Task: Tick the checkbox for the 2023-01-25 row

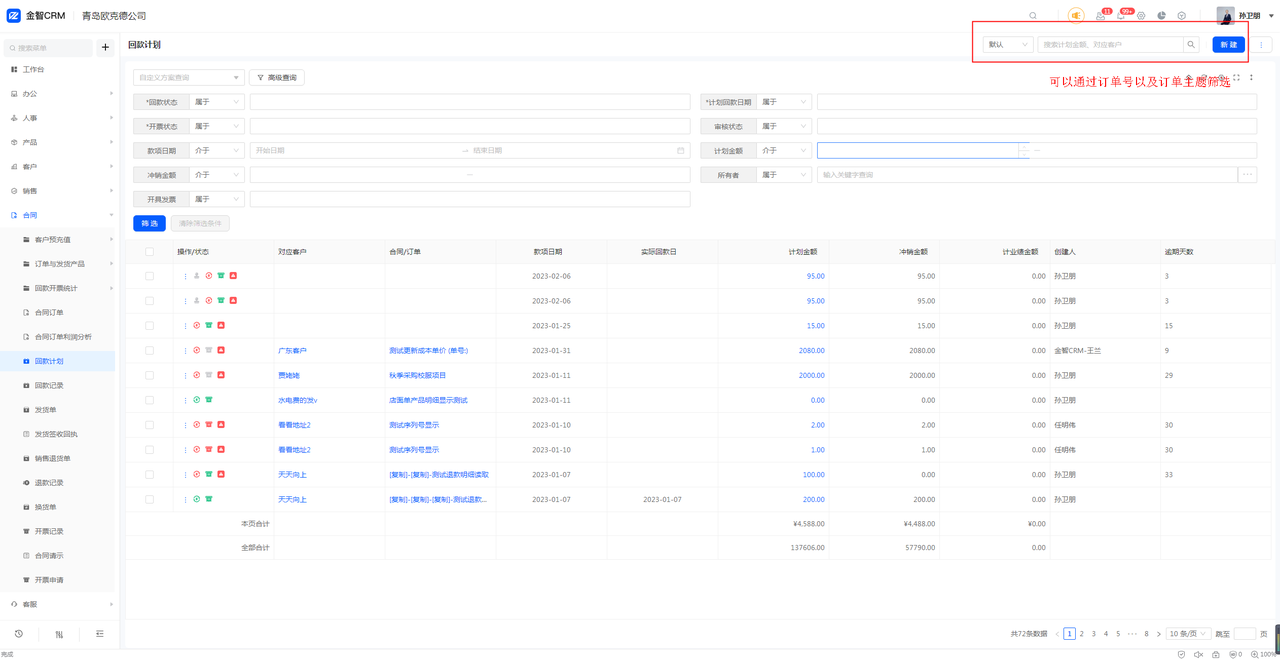Action: point(150,326)
